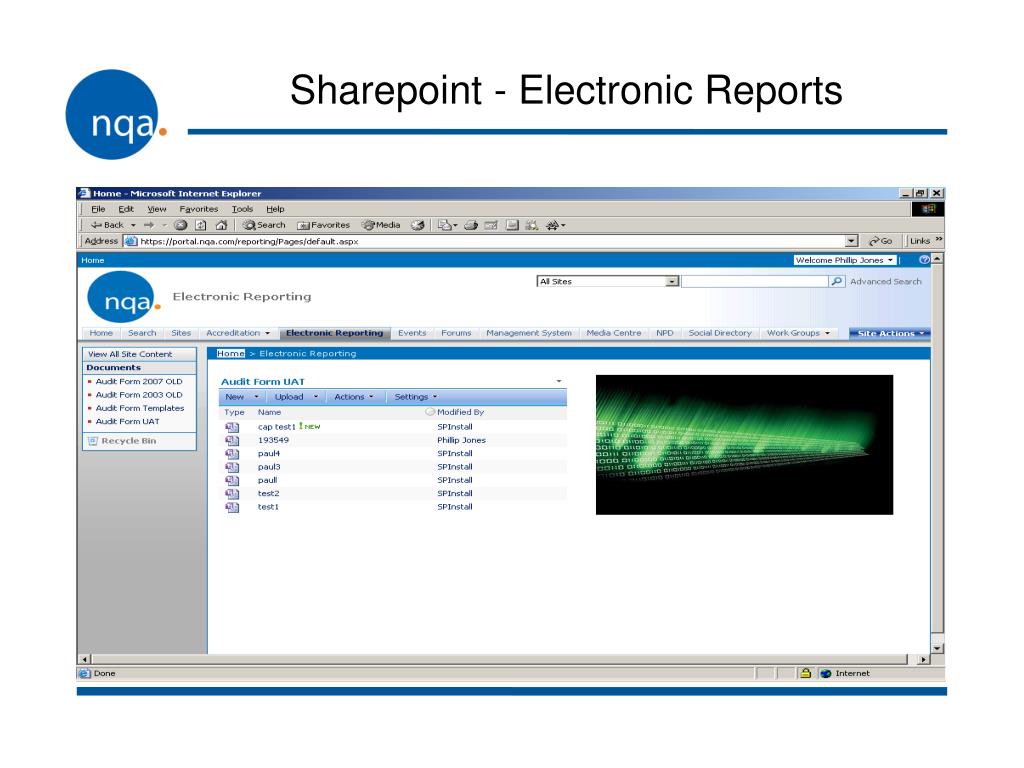Open the Media Centre tab
This screenshot has height=768, width=1024.
(614, 333)
